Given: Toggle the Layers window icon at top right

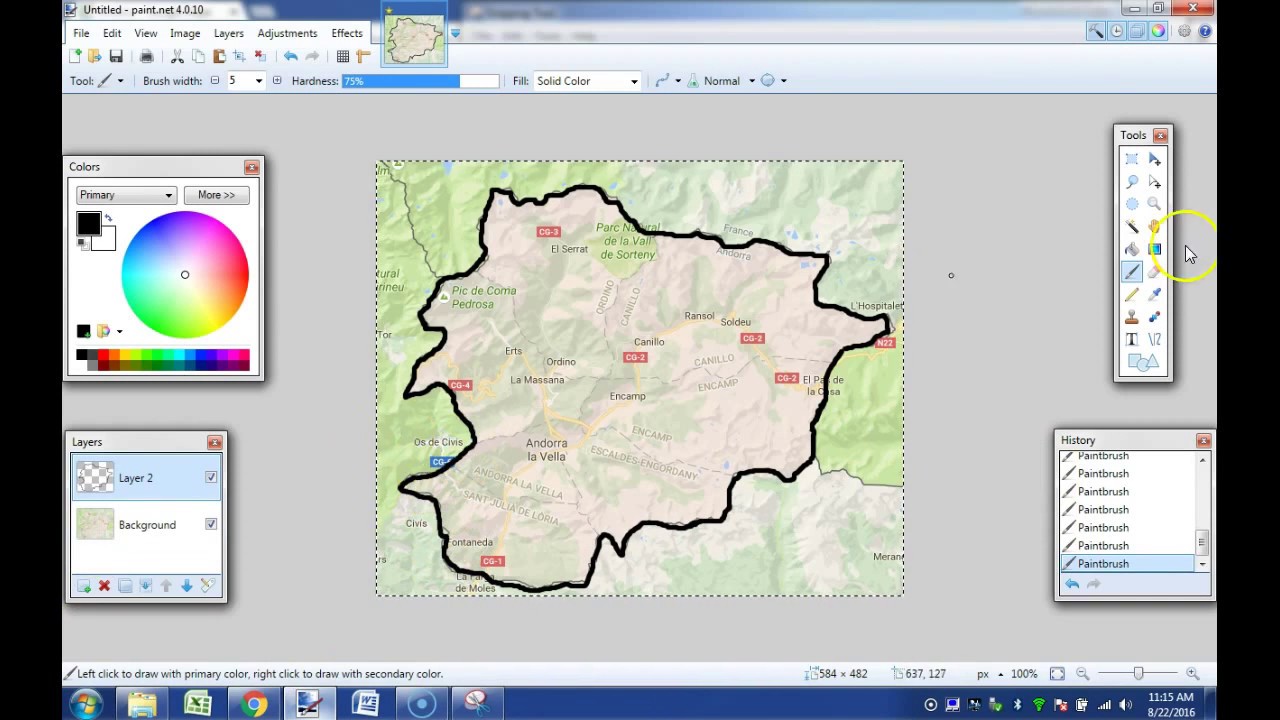Looking at the screenshot, I should point(1137,32).
